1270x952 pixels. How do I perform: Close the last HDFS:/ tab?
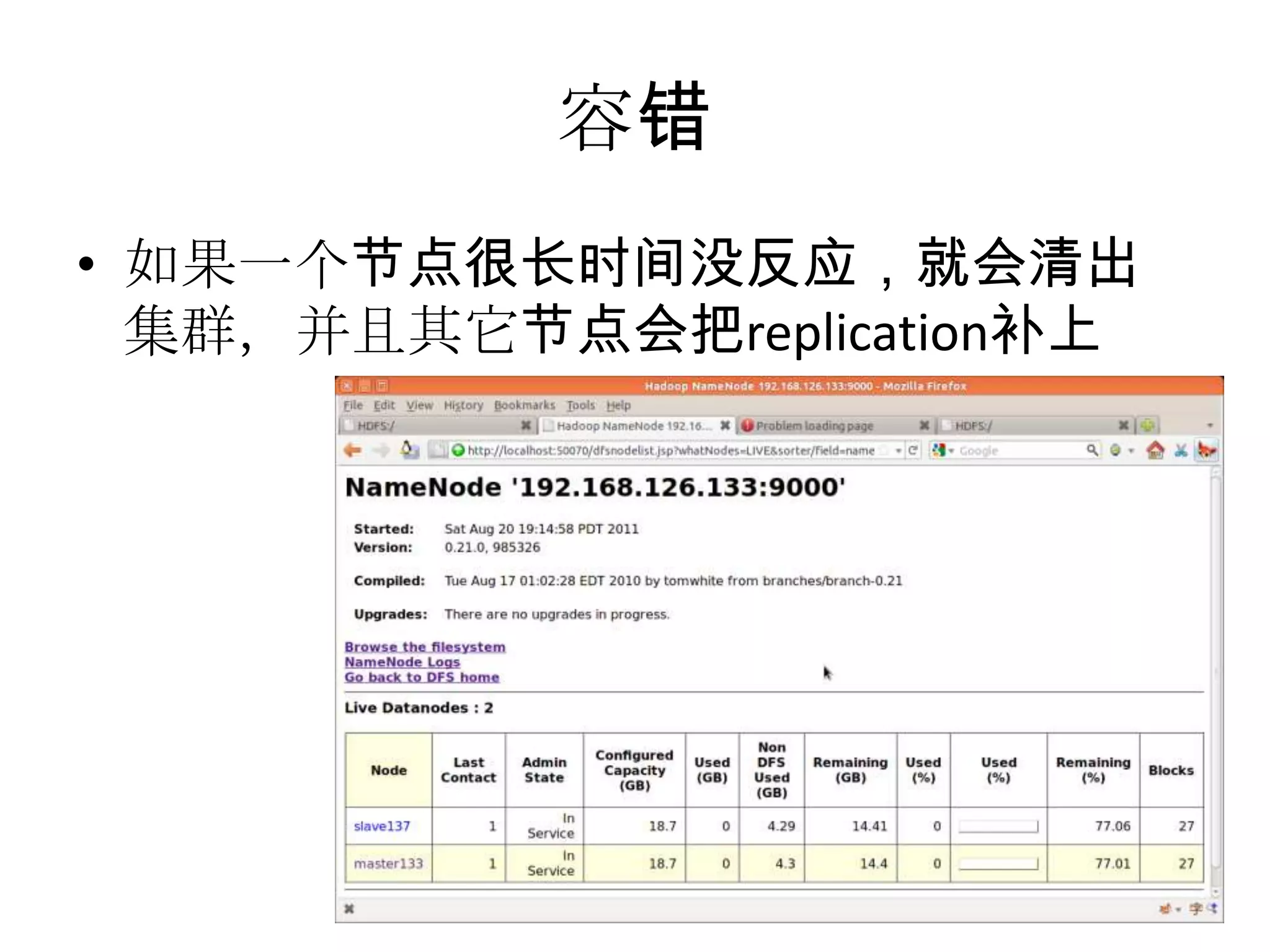click(1123, 425)
